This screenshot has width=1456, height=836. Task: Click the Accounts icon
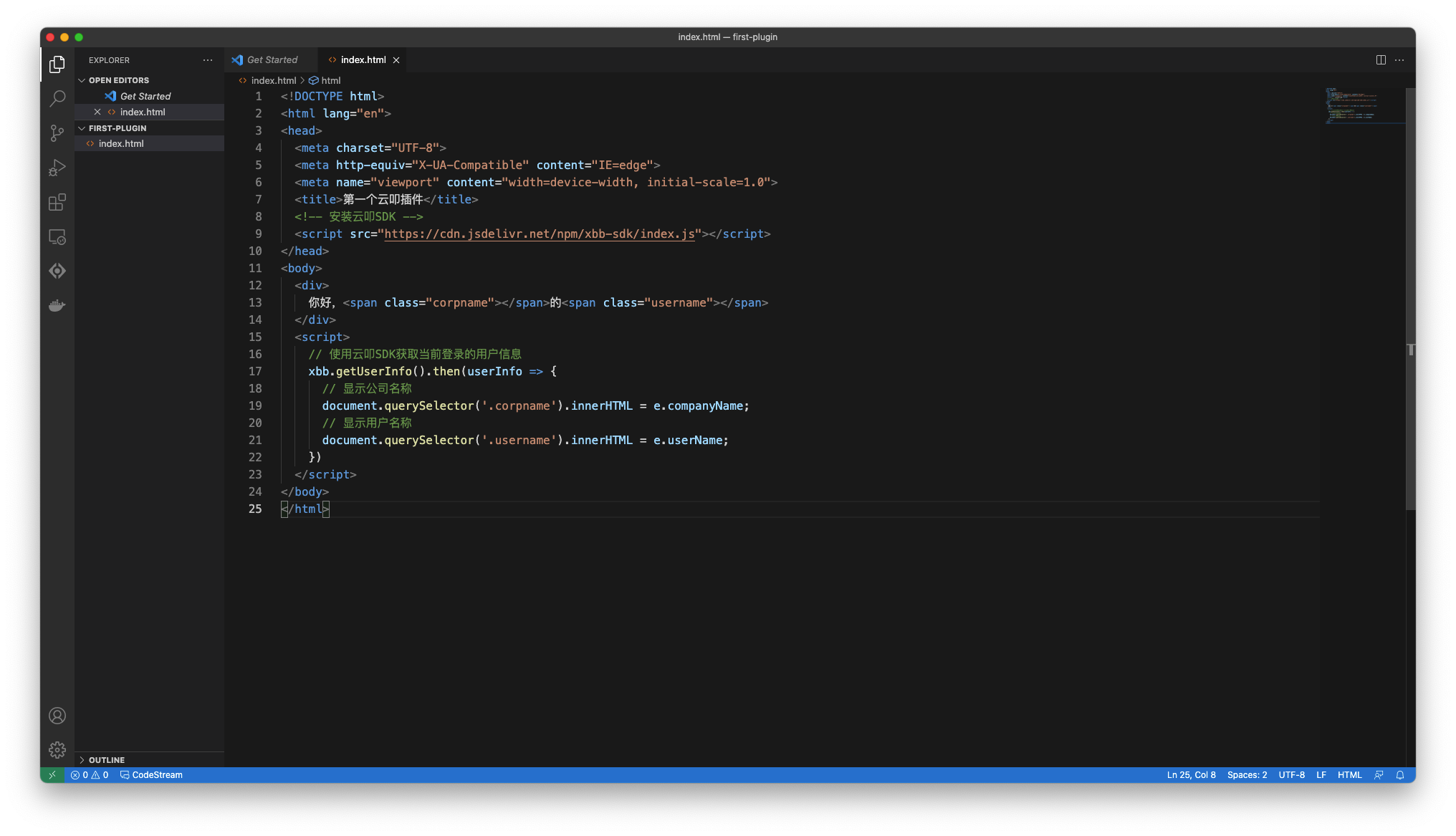click(x=57, y=716)
